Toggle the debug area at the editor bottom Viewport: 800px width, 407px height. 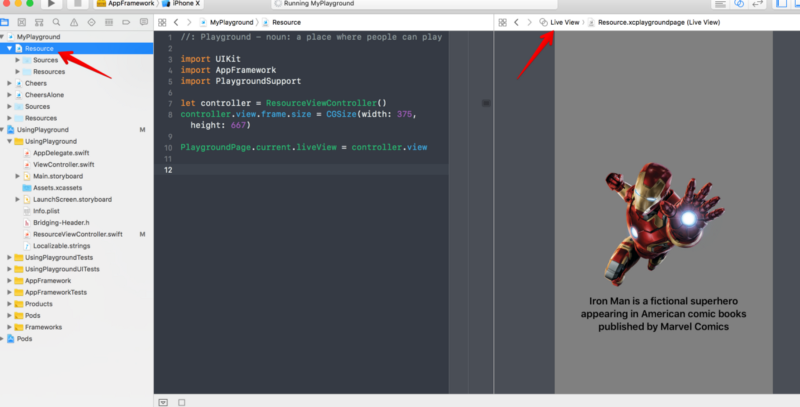point(163,402)
